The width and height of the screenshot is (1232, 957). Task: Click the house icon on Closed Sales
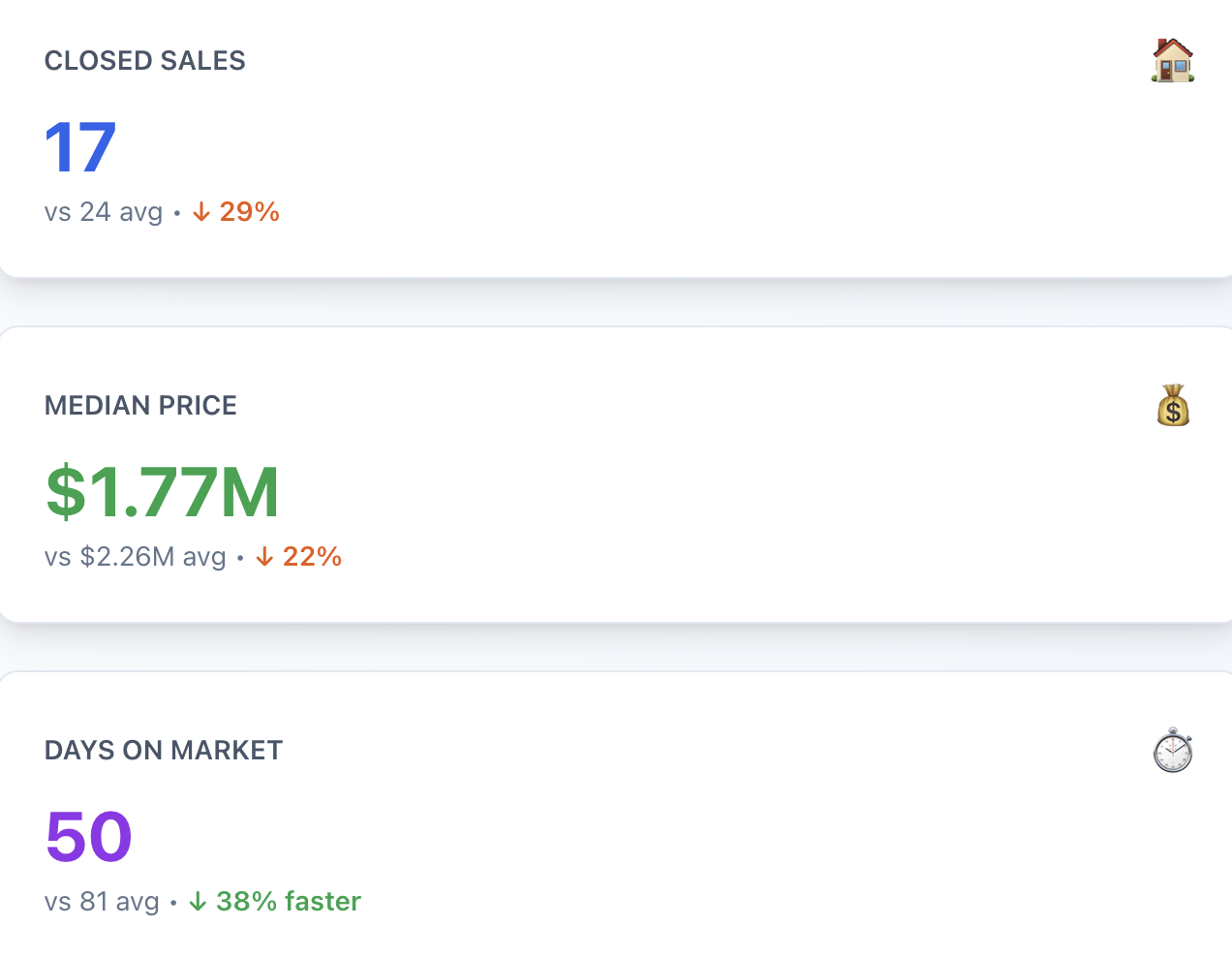[x=1172, y=61]
